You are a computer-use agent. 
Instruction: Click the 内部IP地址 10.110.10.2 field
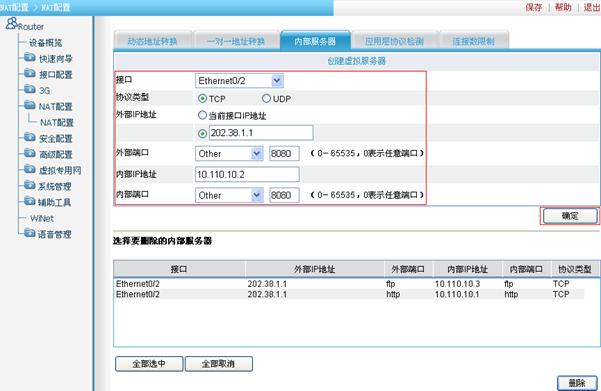247,174
